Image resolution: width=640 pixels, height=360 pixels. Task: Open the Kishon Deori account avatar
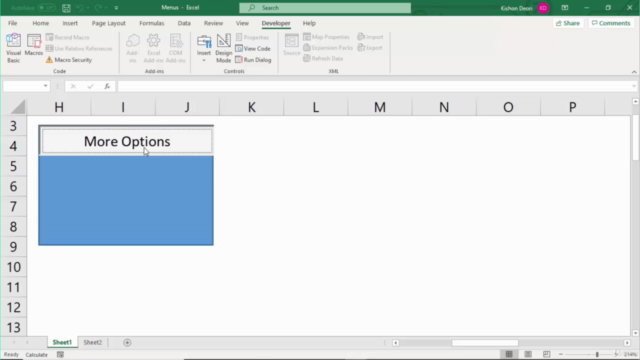543,8
